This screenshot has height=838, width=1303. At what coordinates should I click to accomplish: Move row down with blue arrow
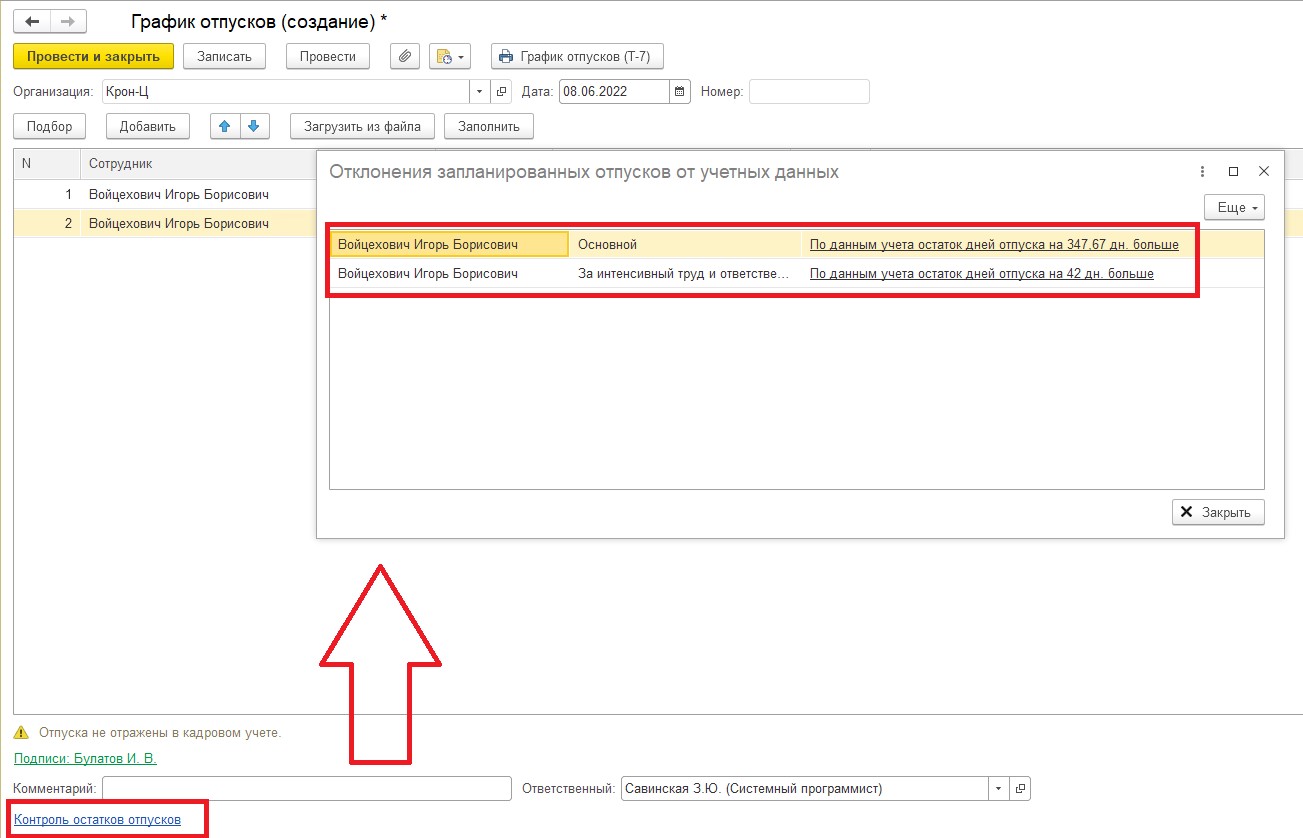pyautogui.click(x=254, y=126)
